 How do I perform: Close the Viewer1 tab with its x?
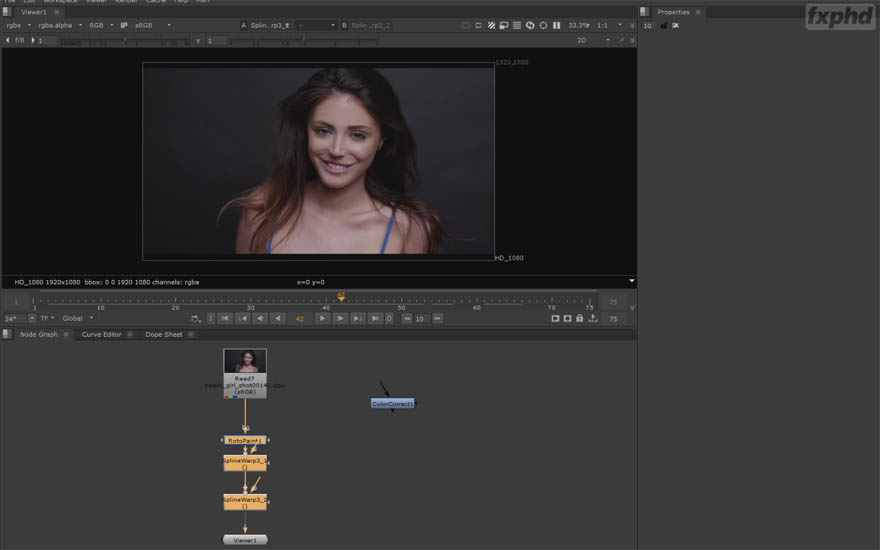56,12
